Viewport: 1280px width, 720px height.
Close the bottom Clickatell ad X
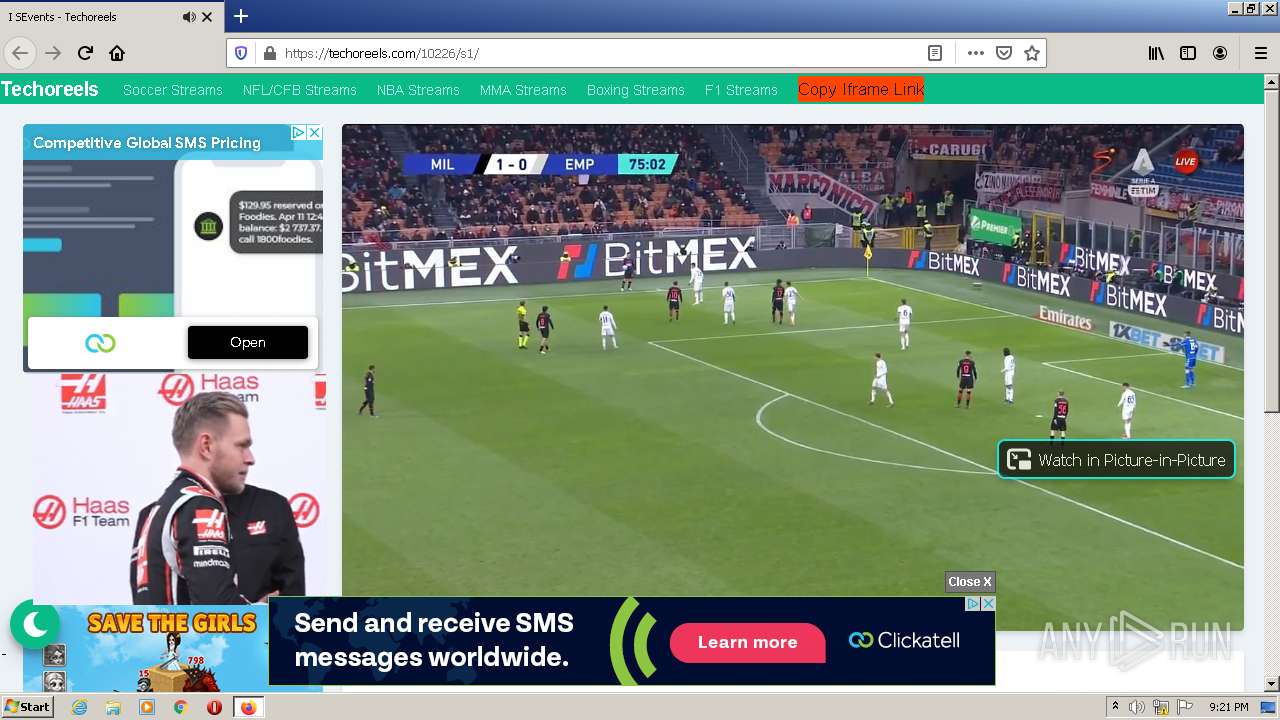(x=988, y=604)
